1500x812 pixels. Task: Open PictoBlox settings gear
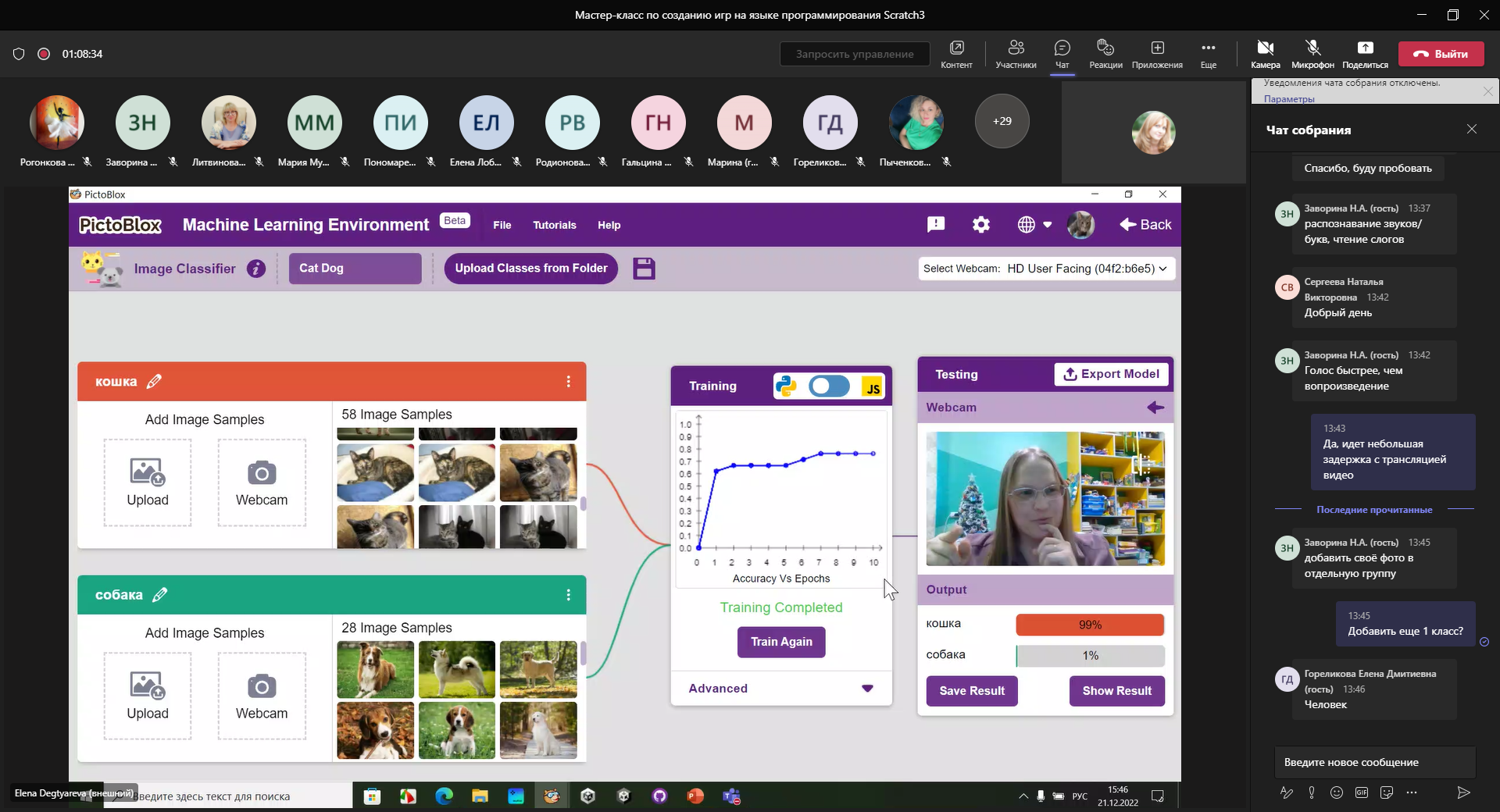point(980,225)
